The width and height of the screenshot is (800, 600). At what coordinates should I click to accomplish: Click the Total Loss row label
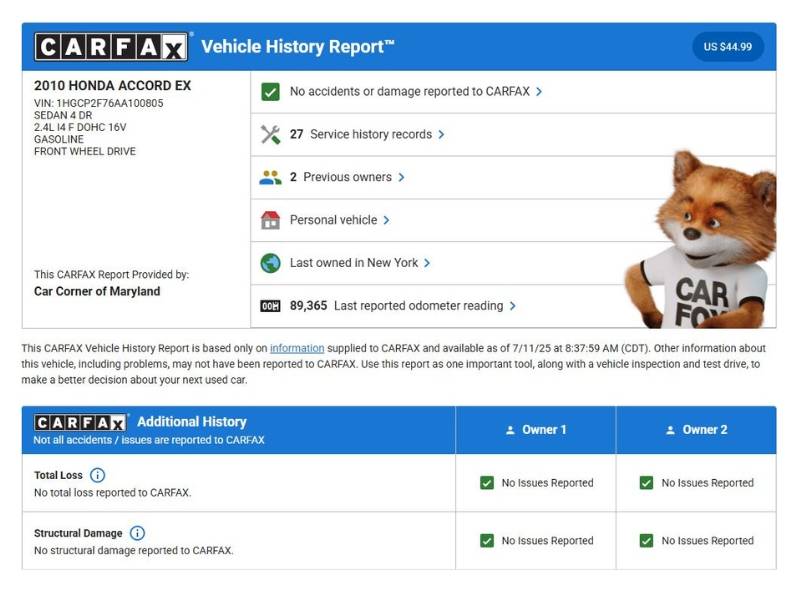tap(58, 475)
